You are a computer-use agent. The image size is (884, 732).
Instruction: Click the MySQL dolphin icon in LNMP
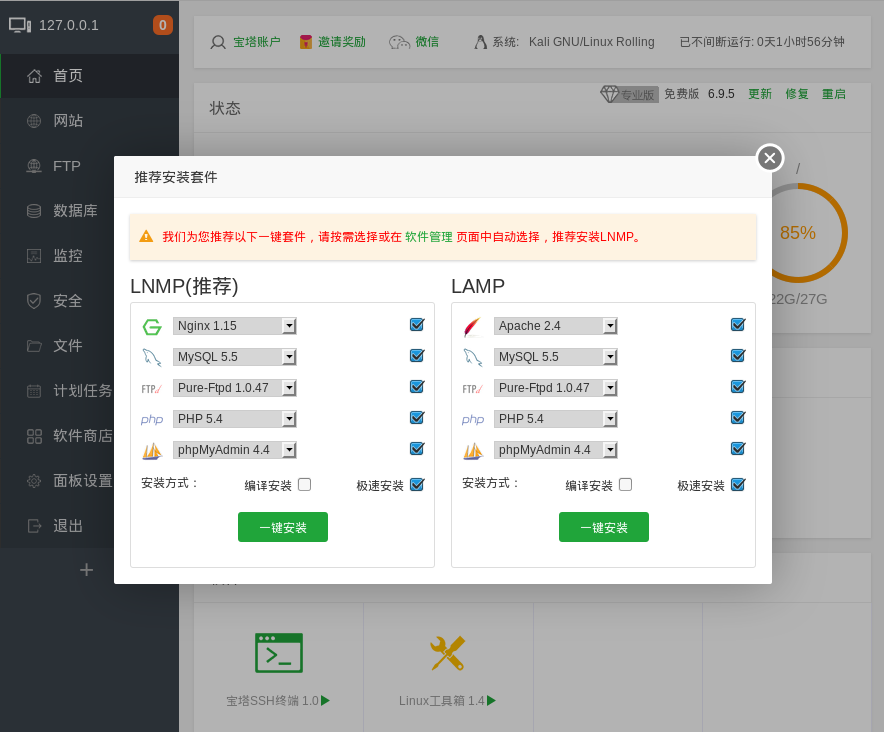pos(152,358)
